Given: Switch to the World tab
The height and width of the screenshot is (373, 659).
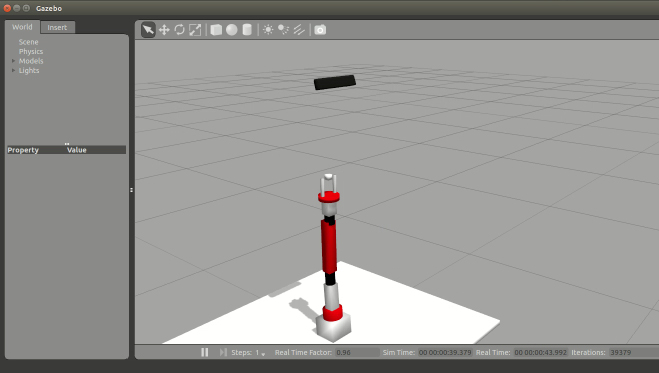Looking at the screenshot, I should click(x=22, y=27).
